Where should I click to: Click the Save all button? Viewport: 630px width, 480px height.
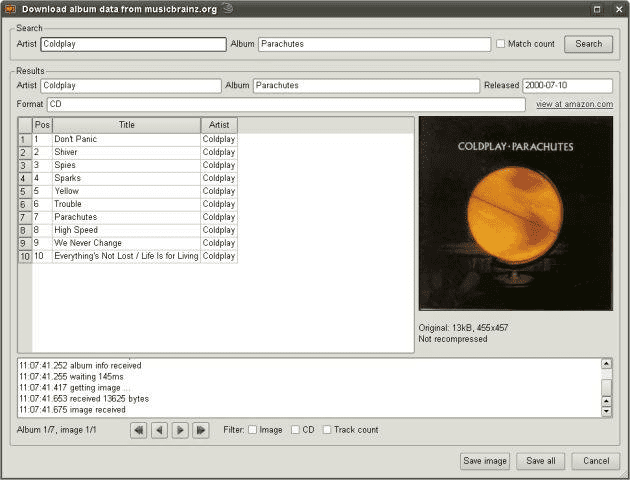pyautogui.click(x=541, y=461)
